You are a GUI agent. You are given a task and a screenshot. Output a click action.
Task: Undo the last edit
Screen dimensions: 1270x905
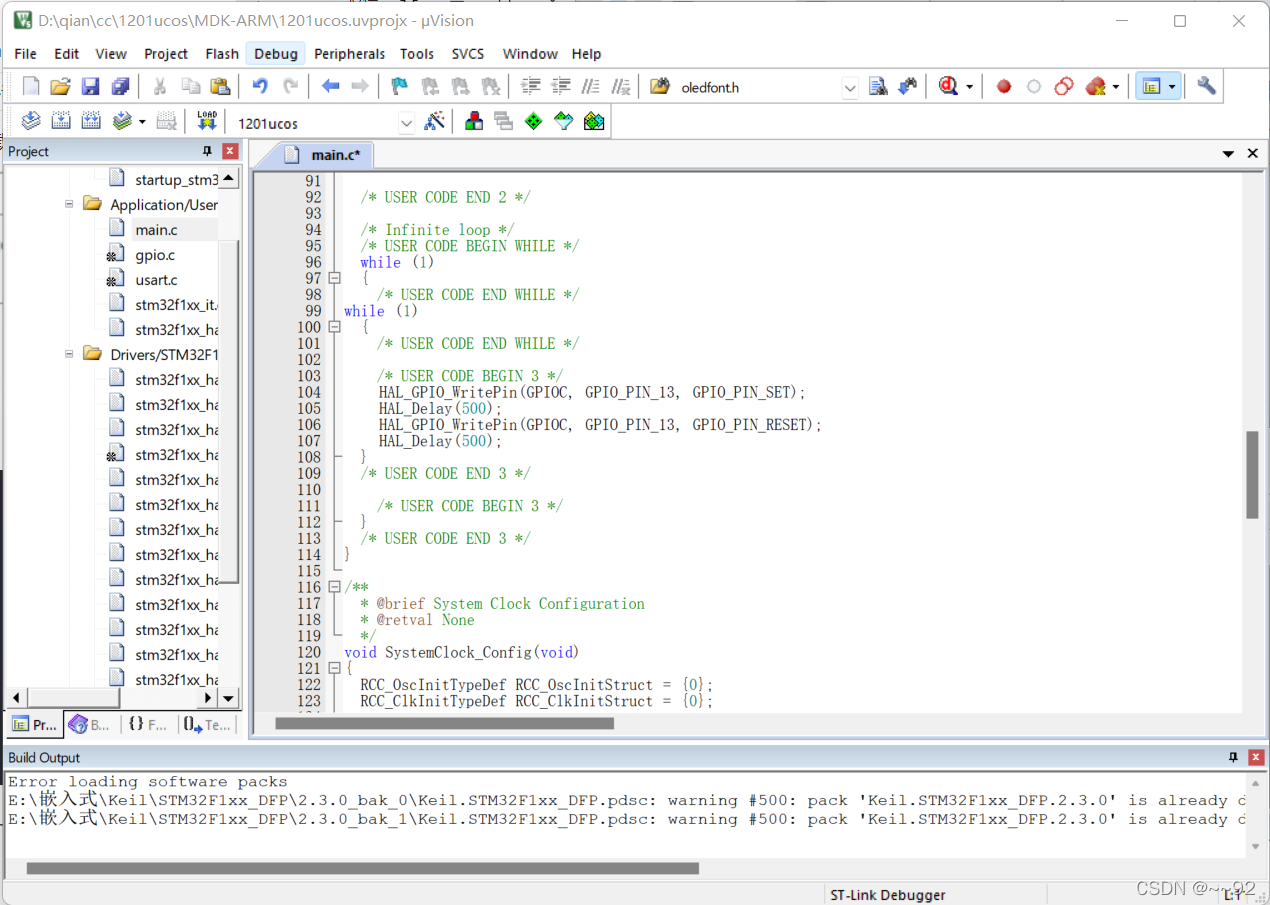pos(260,87)
